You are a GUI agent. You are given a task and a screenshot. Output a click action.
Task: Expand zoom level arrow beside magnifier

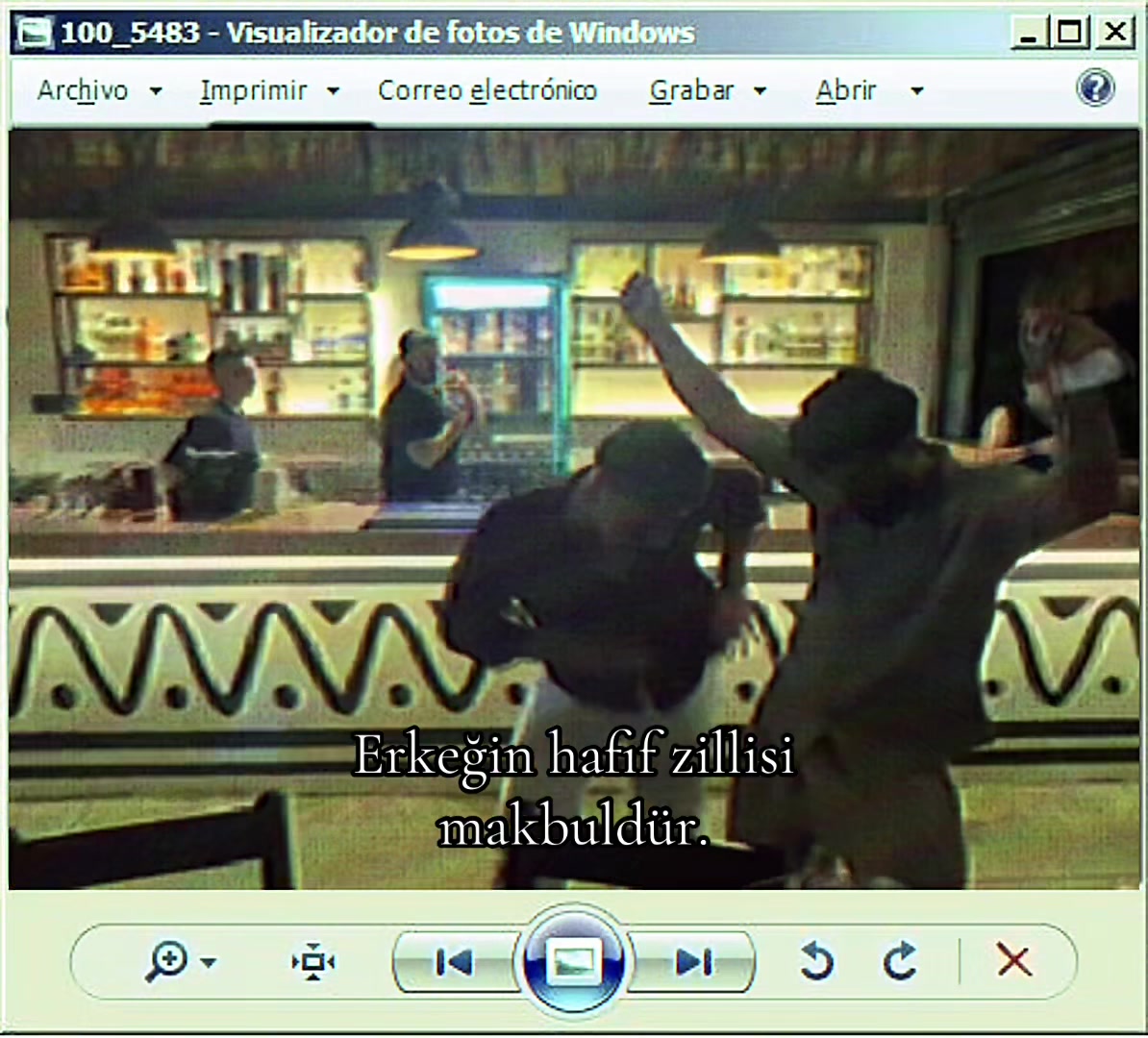pos(209,963)
